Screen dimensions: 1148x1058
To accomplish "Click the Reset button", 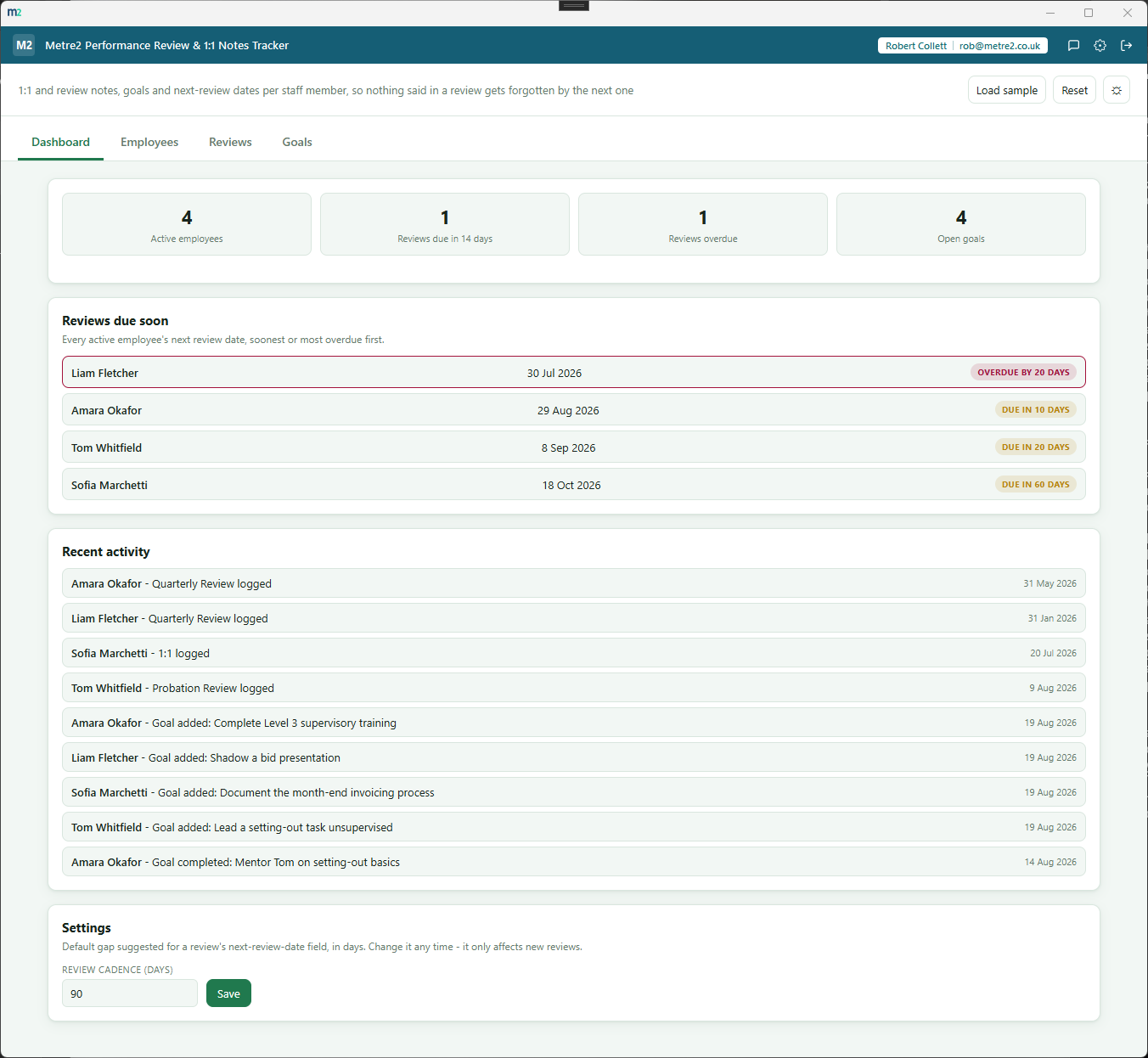I will 1074,90.
